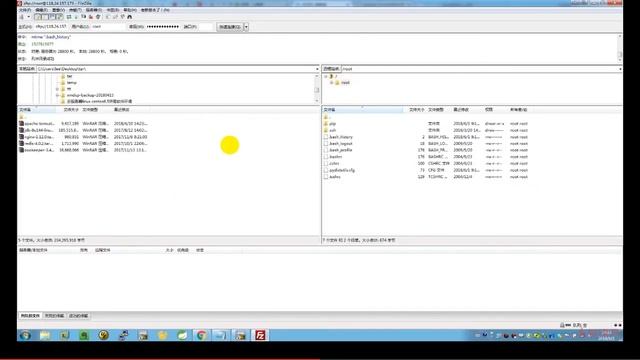
Task: Reconnect to last server icon
Action: point(98,17)
